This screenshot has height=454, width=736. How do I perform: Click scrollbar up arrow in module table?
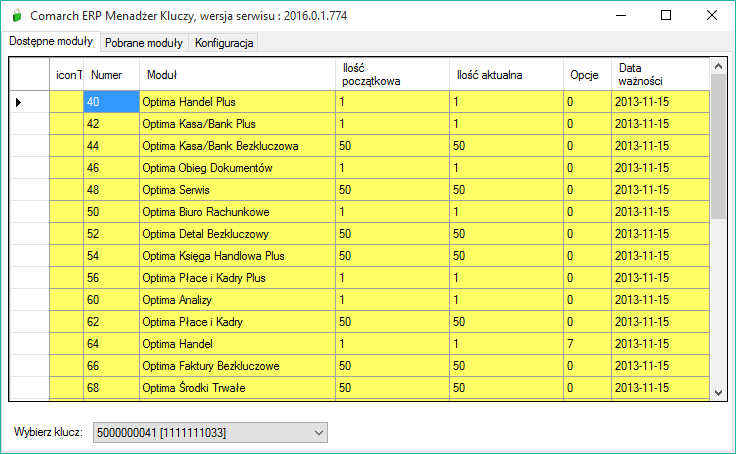(x=718, y=66)
